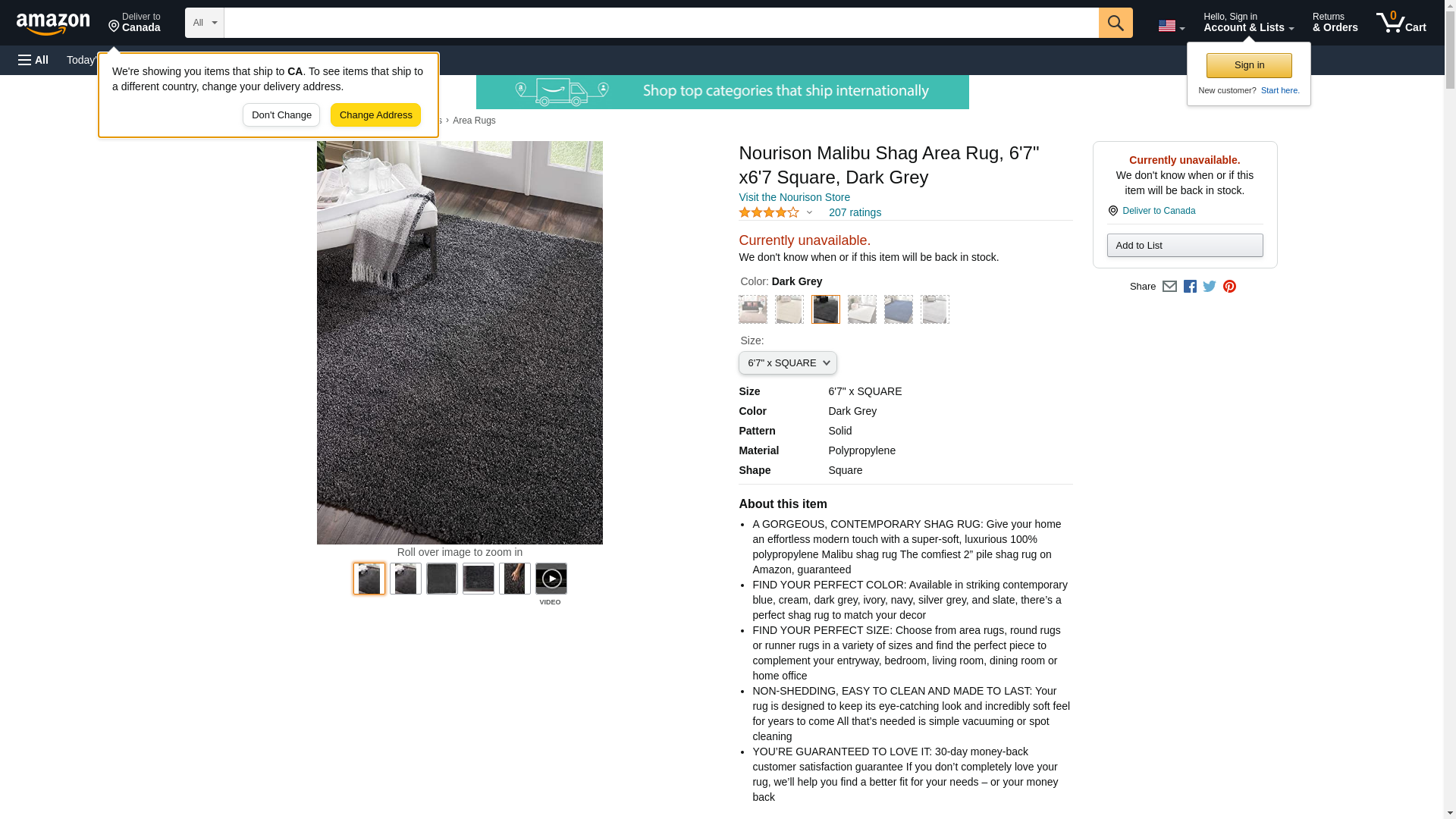
Task: Click the search magnifier button
Action: pos(1116,23)
